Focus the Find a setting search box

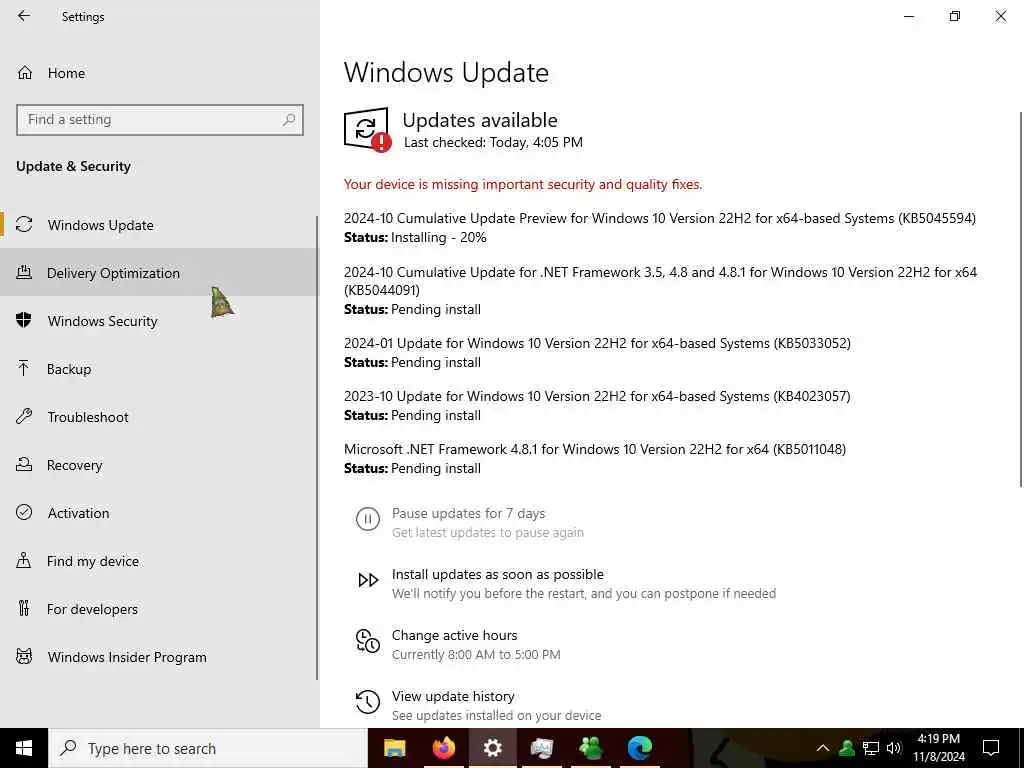[160, 120]
